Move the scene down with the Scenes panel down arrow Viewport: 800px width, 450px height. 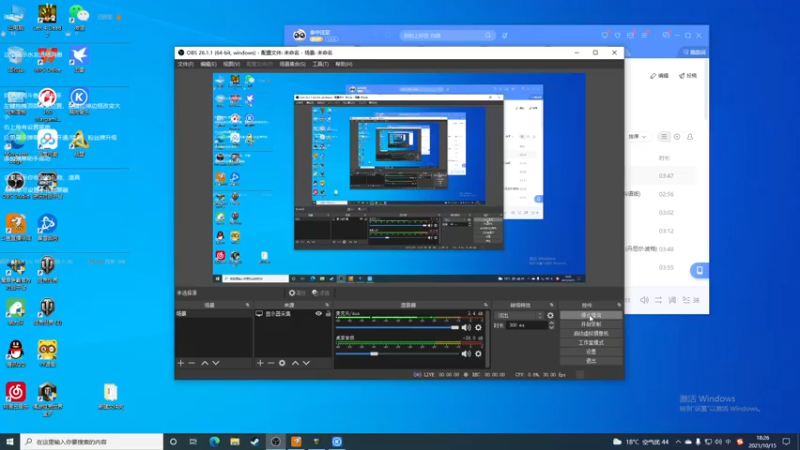[x=216, y=363]
